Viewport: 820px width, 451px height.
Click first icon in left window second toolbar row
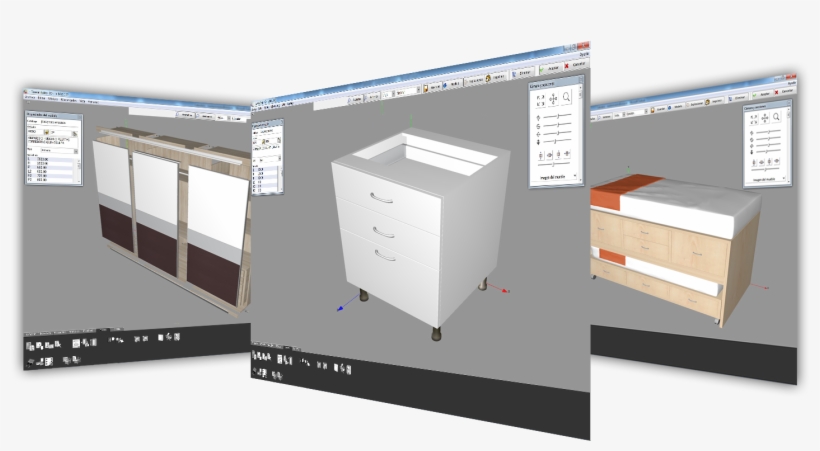coord(30,362)
